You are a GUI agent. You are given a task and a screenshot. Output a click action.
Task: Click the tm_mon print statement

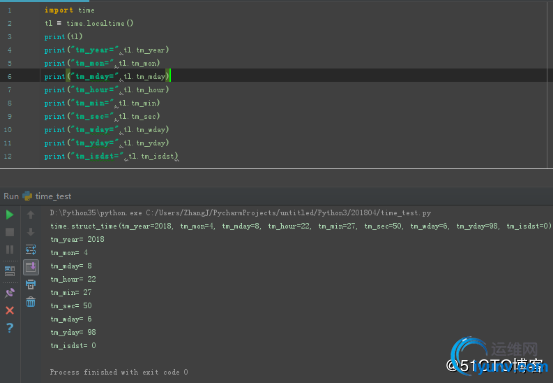point(102,63)
